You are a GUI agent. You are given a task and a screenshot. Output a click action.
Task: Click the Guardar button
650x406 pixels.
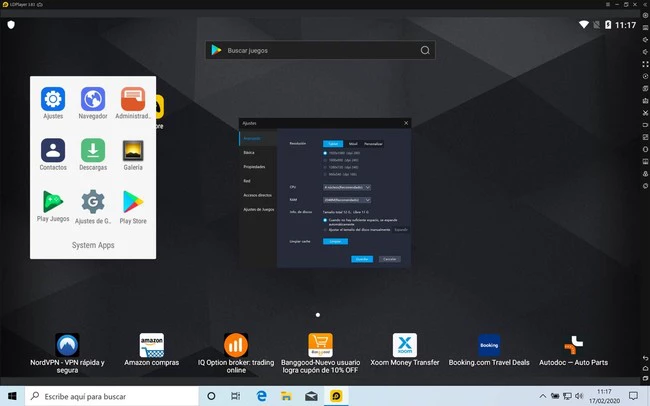click(x=362, y=258)
